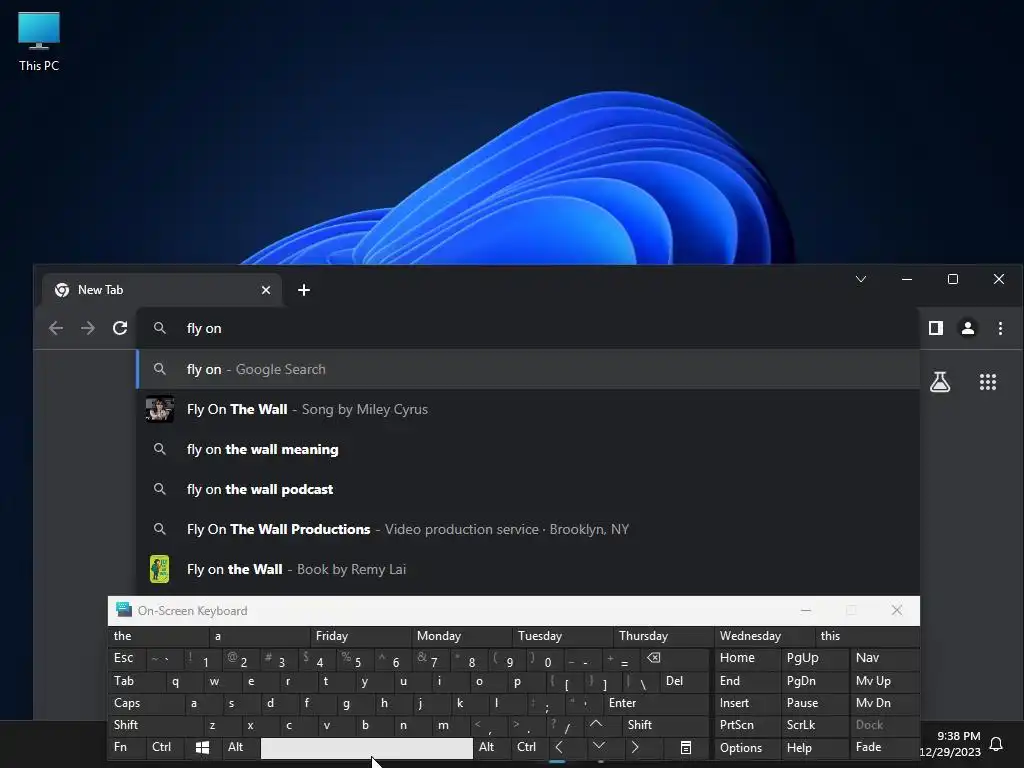Screen dimensions: 1024x768
Task: Toggle the ScrLk key
Action: (814, 725)
